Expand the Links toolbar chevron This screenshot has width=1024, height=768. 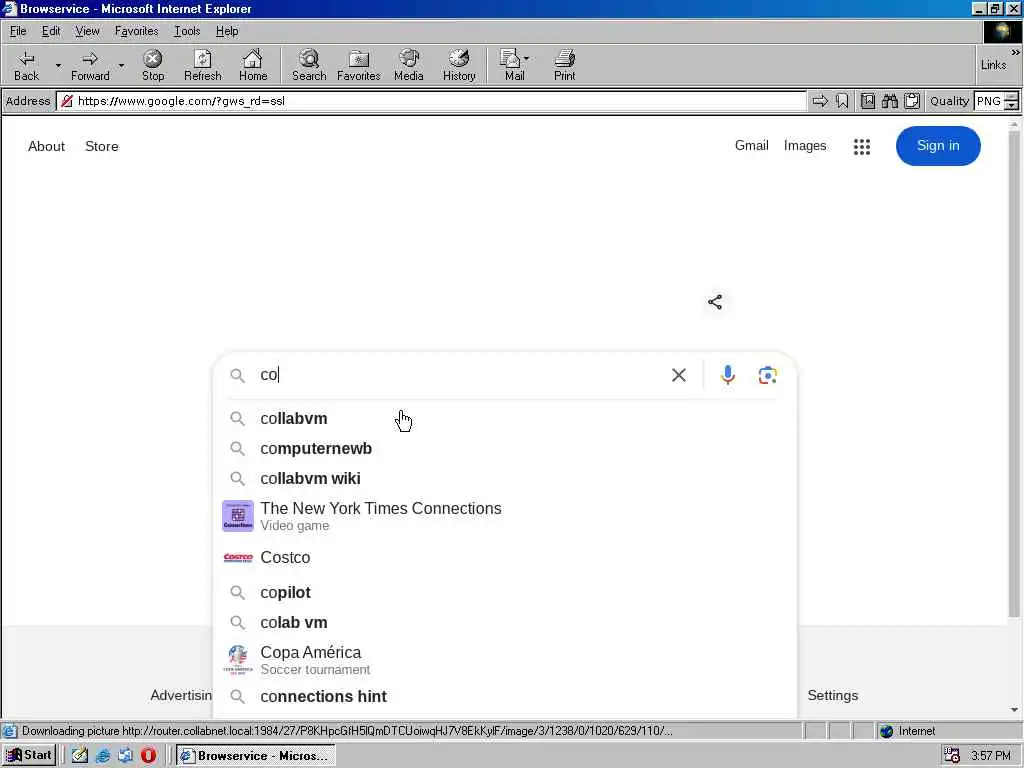(x=1016, y=52)
